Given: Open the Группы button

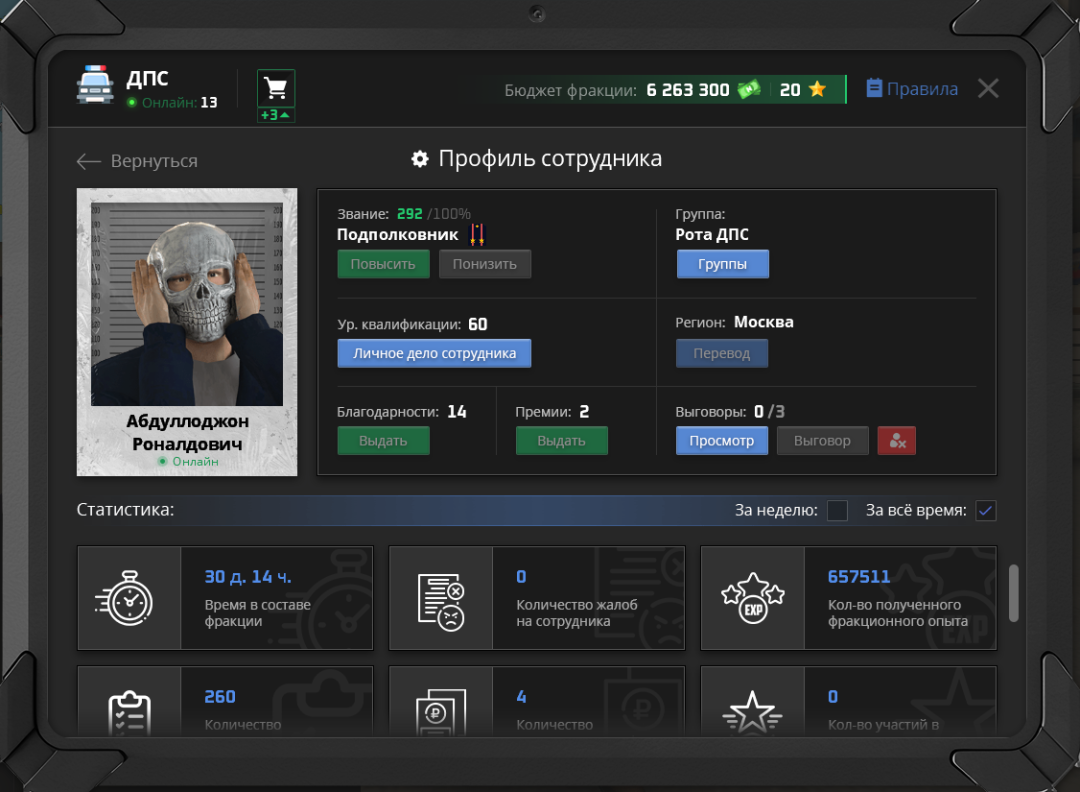Looking at the screenshot, I should [722, 264].
